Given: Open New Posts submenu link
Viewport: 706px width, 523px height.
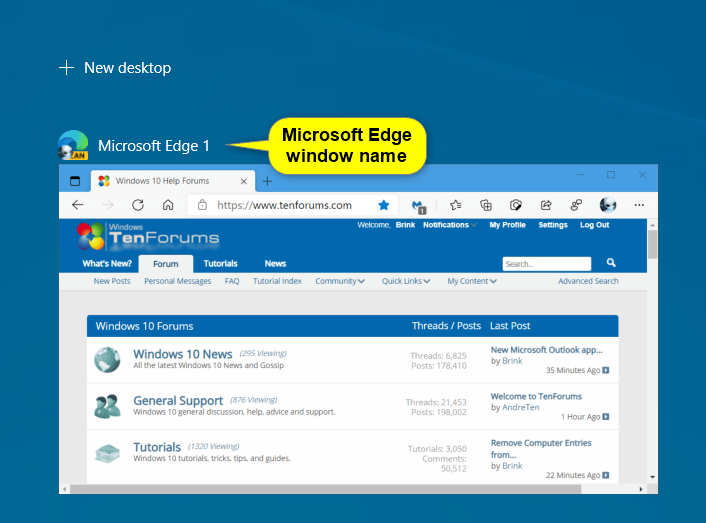Looking at the screenshot, I should (x=112, y=281).
